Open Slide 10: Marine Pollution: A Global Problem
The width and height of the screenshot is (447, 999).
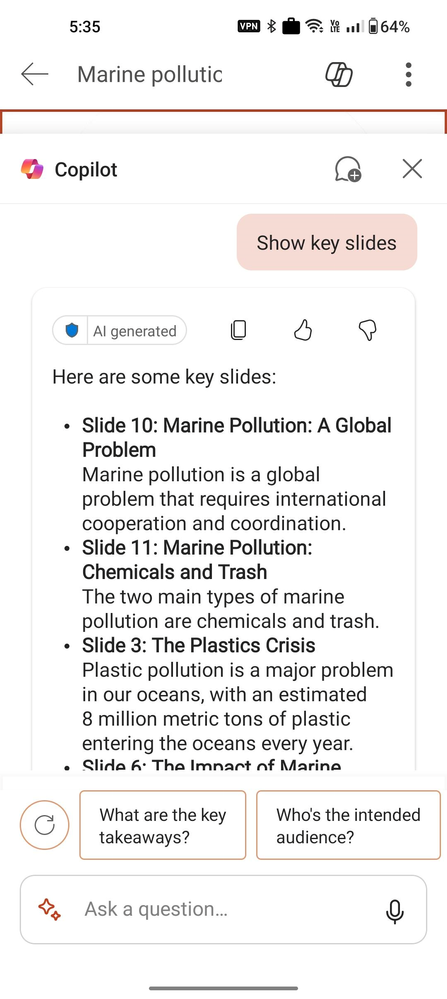[x=237, y=437]
